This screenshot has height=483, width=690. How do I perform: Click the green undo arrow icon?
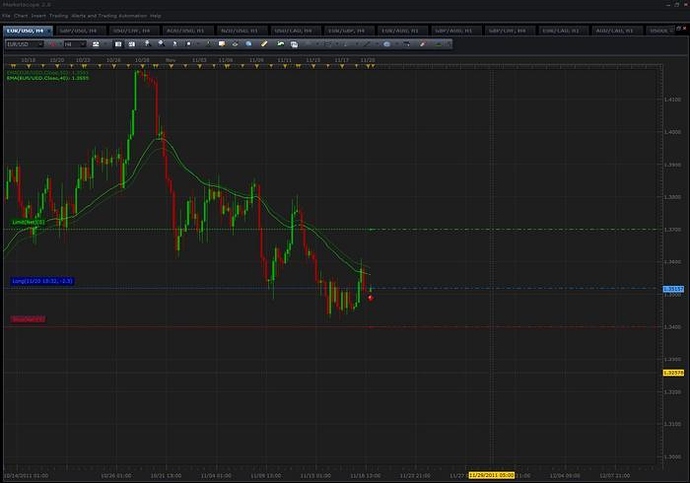pyautogui.click(x=280, y=44)
